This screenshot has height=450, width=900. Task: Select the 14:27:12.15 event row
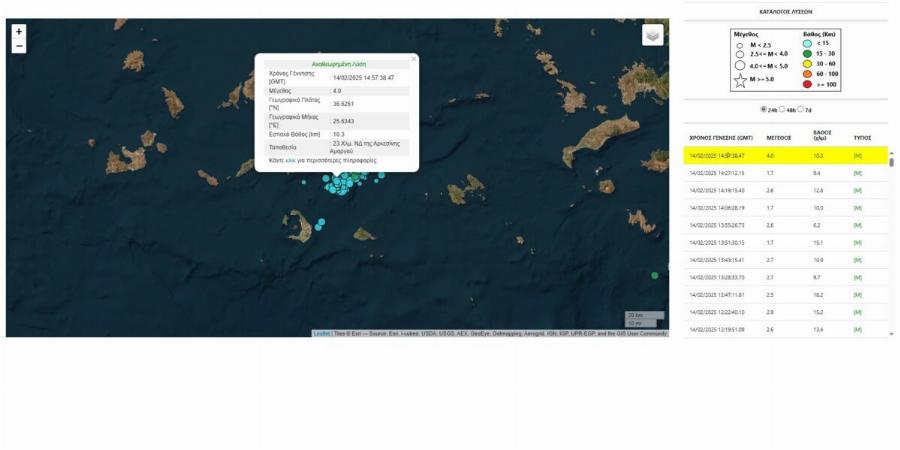click(x=786, y=173)
